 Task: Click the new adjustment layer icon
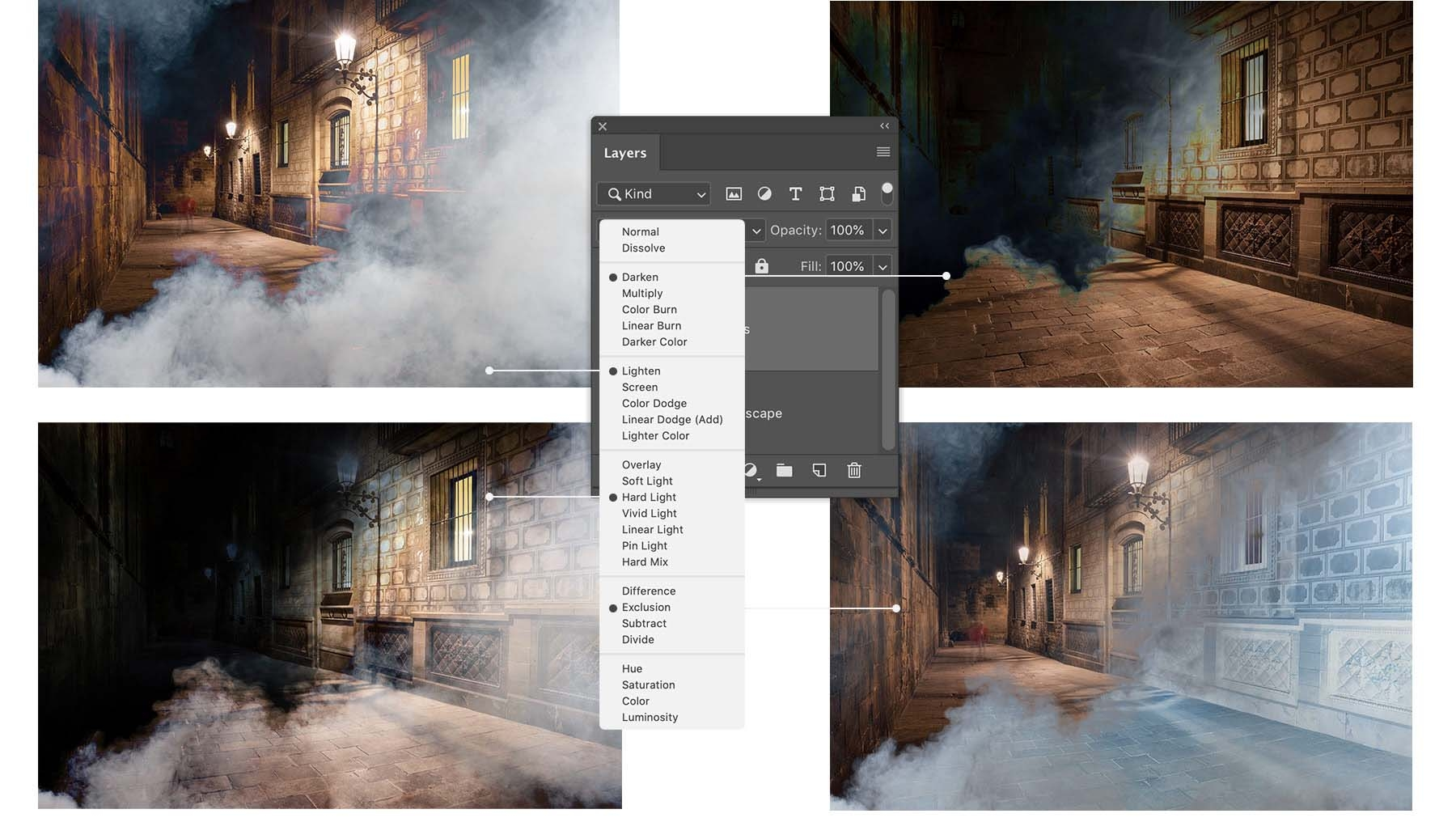[x=750, y=470]
